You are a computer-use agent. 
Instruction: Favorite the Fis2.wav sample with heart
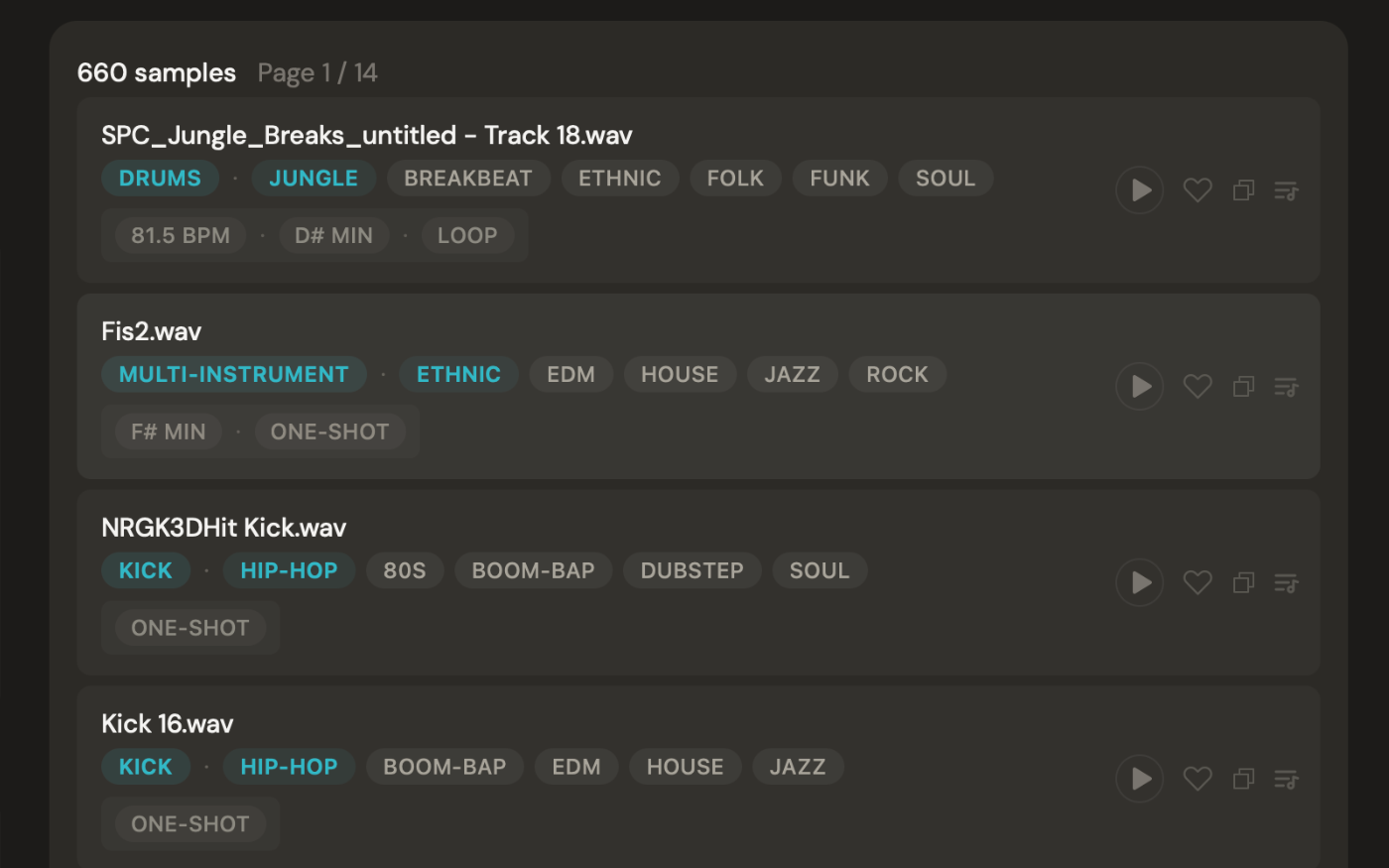[x=1198, y=386]
